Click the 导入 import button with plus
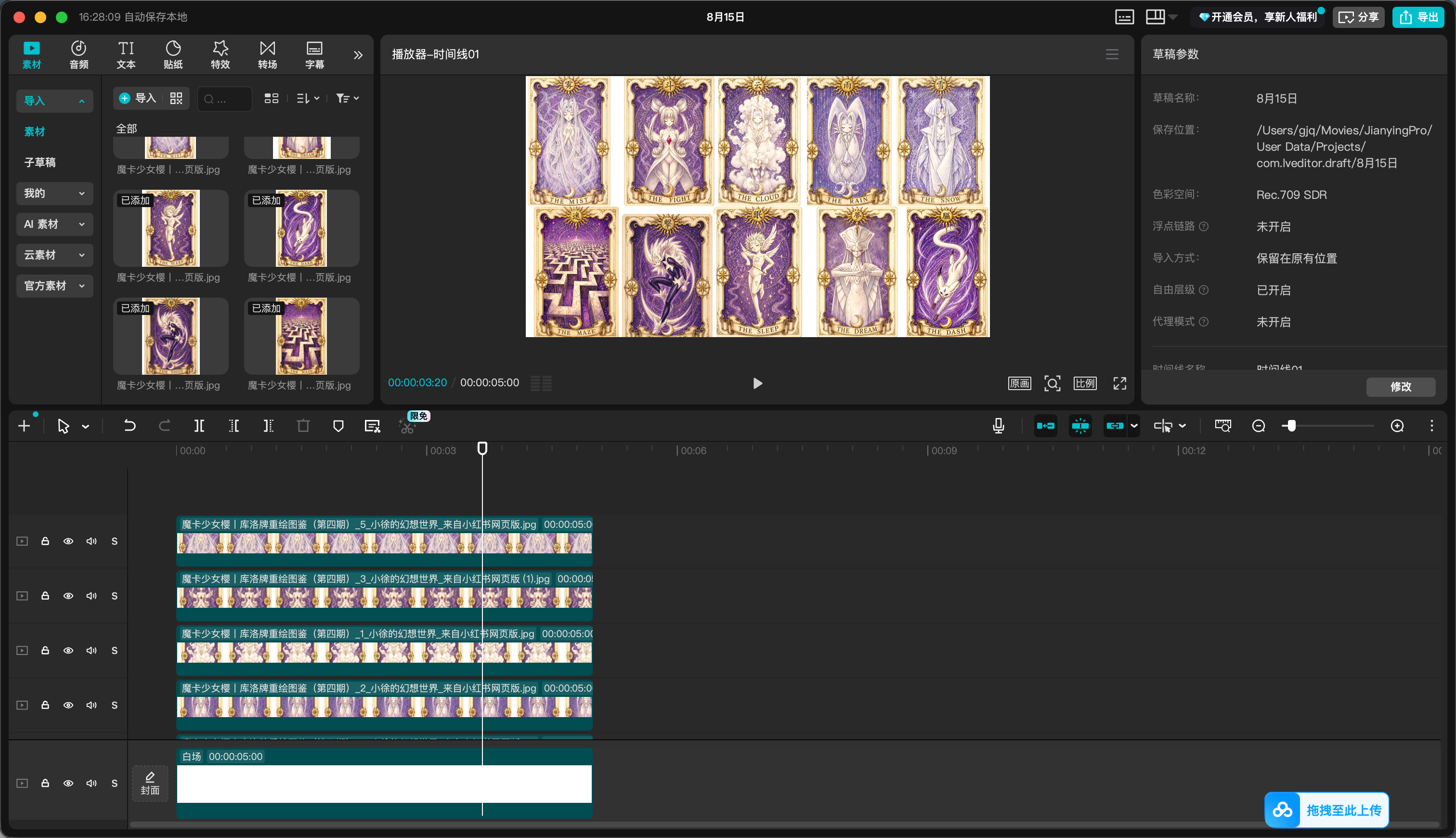Viewport: 1456px width, 838px height. (138, 98)
